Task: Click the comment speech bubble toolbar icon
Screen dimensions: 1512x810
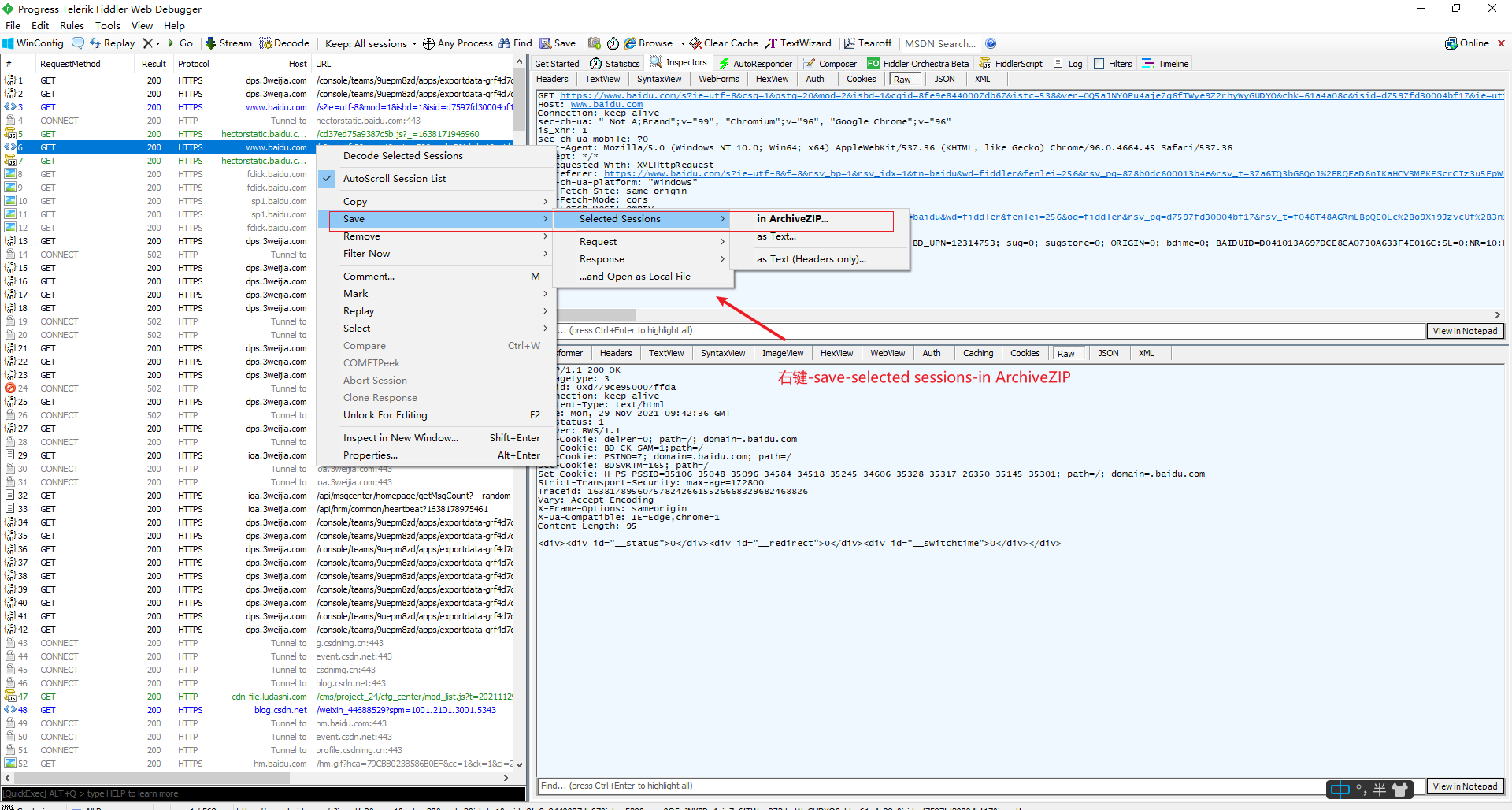Action: (x=77, y=43)
